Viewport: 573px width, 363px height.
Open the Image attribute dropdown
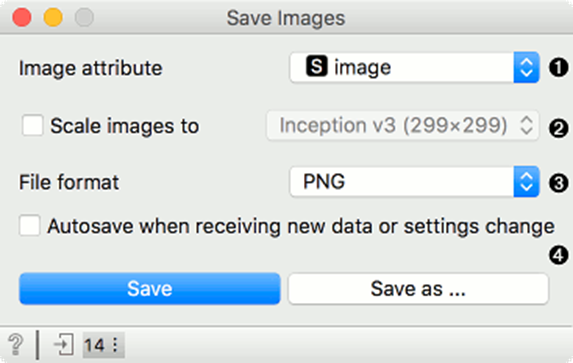tap(414, 68)
